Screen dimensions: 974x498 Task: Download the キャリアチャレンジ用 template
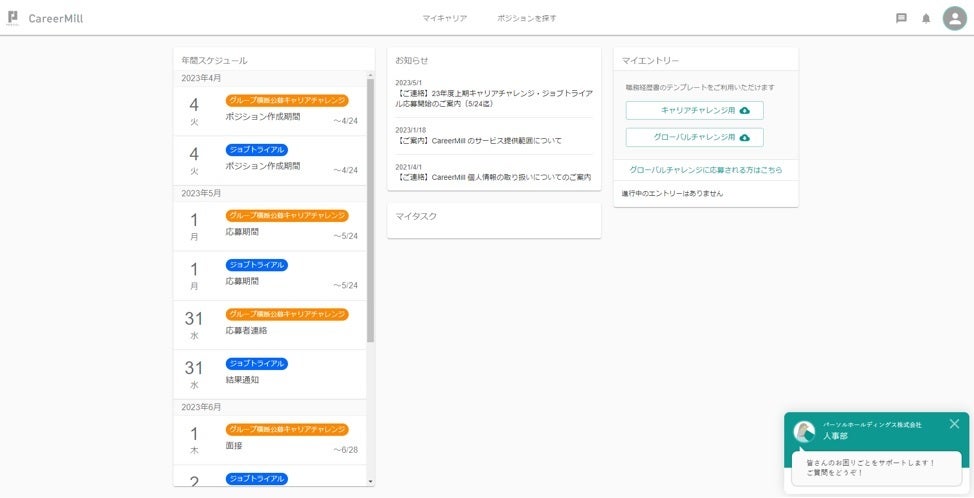pos(694,110)
